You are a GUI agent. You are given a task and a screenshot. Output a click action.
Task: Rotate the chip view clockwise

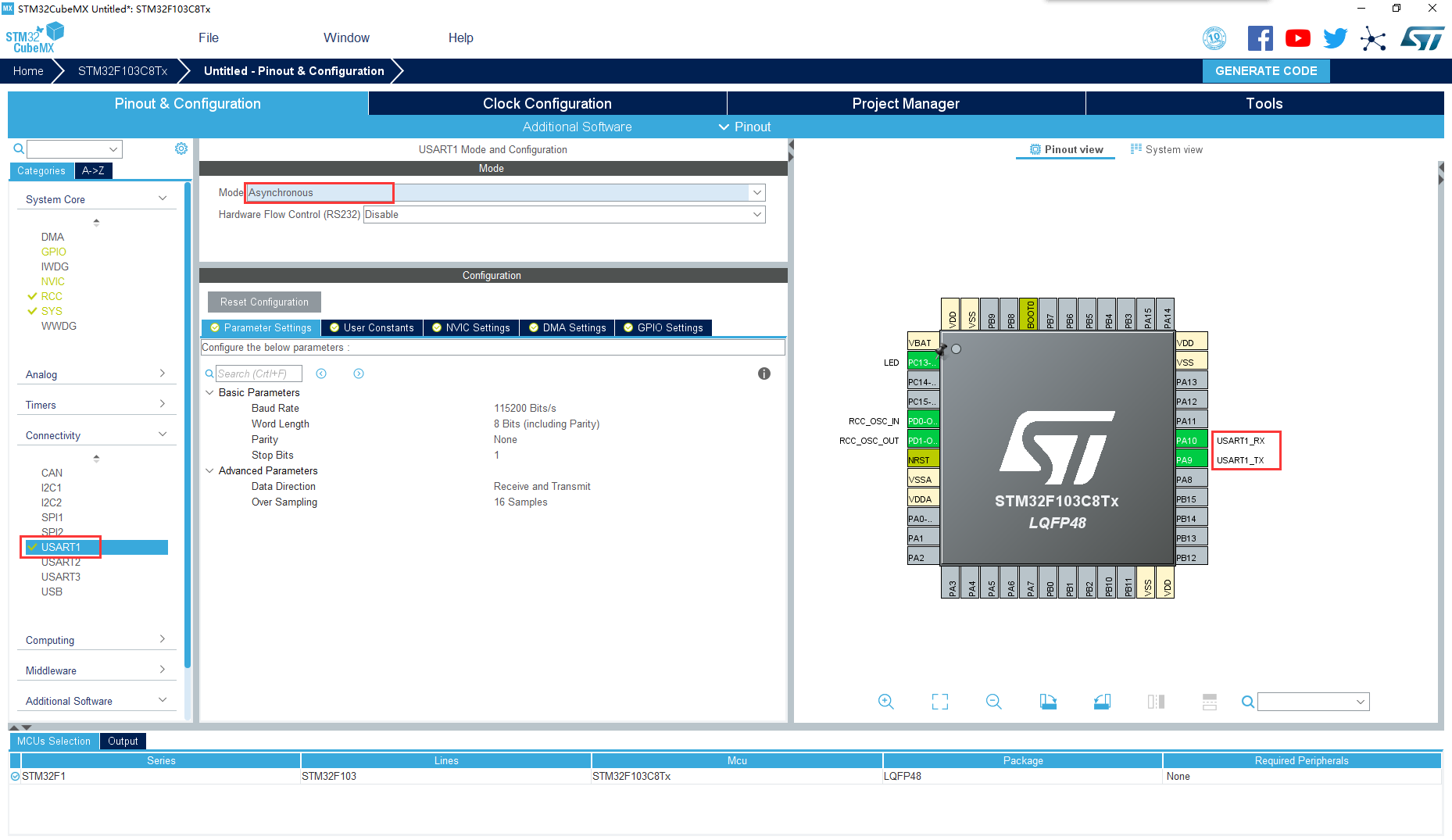click(1048, 701)
